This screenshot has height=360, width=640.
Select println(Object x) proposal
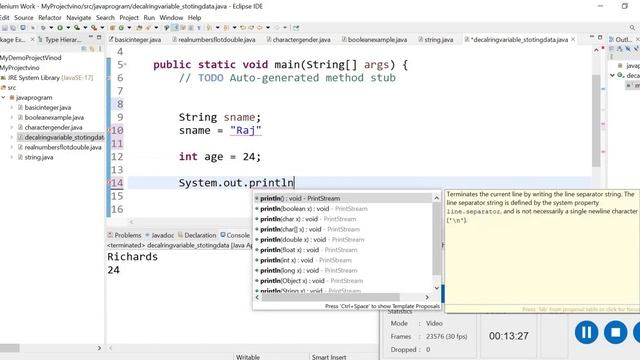(343, 281)
